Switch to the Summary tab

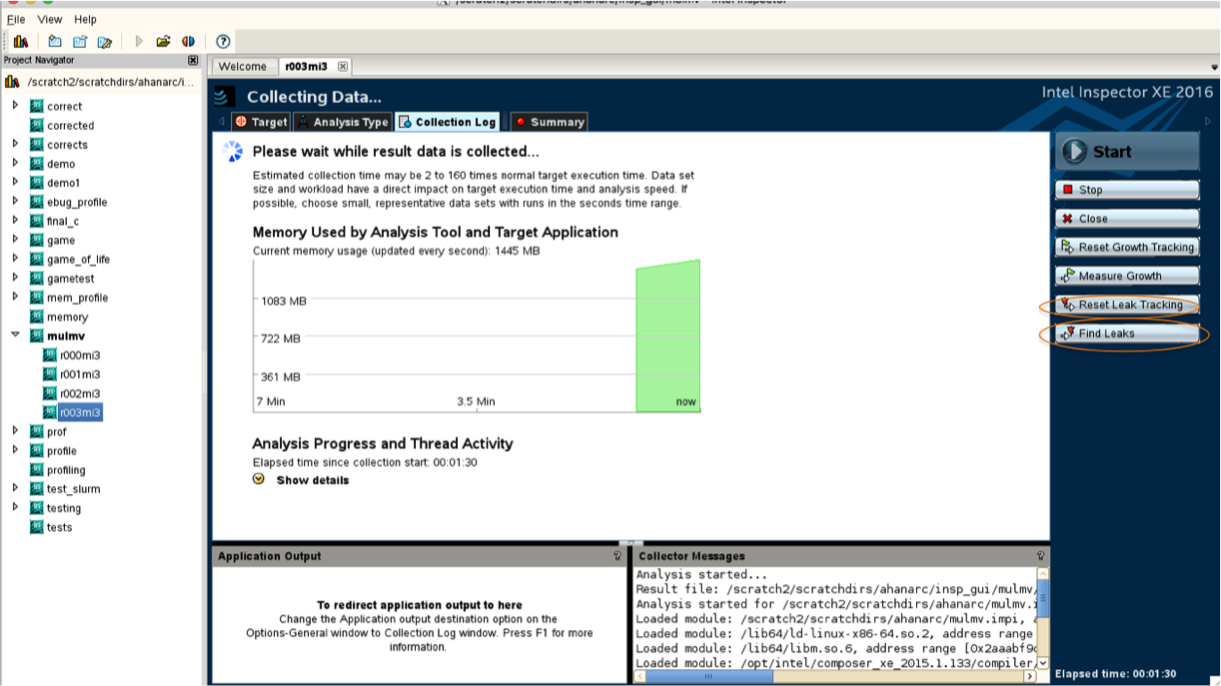[548, 121]
